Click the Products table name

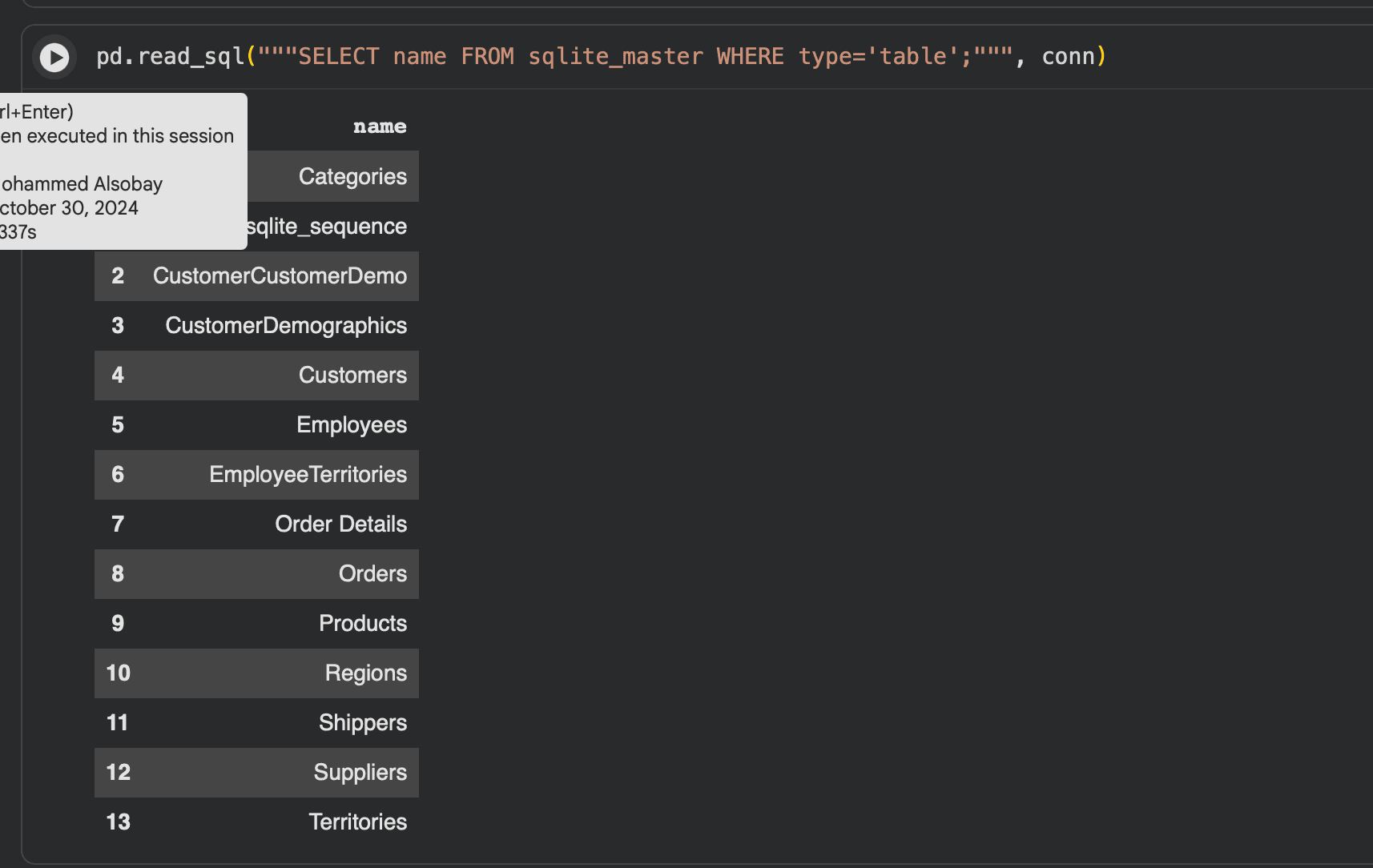(x=363, y=624)
